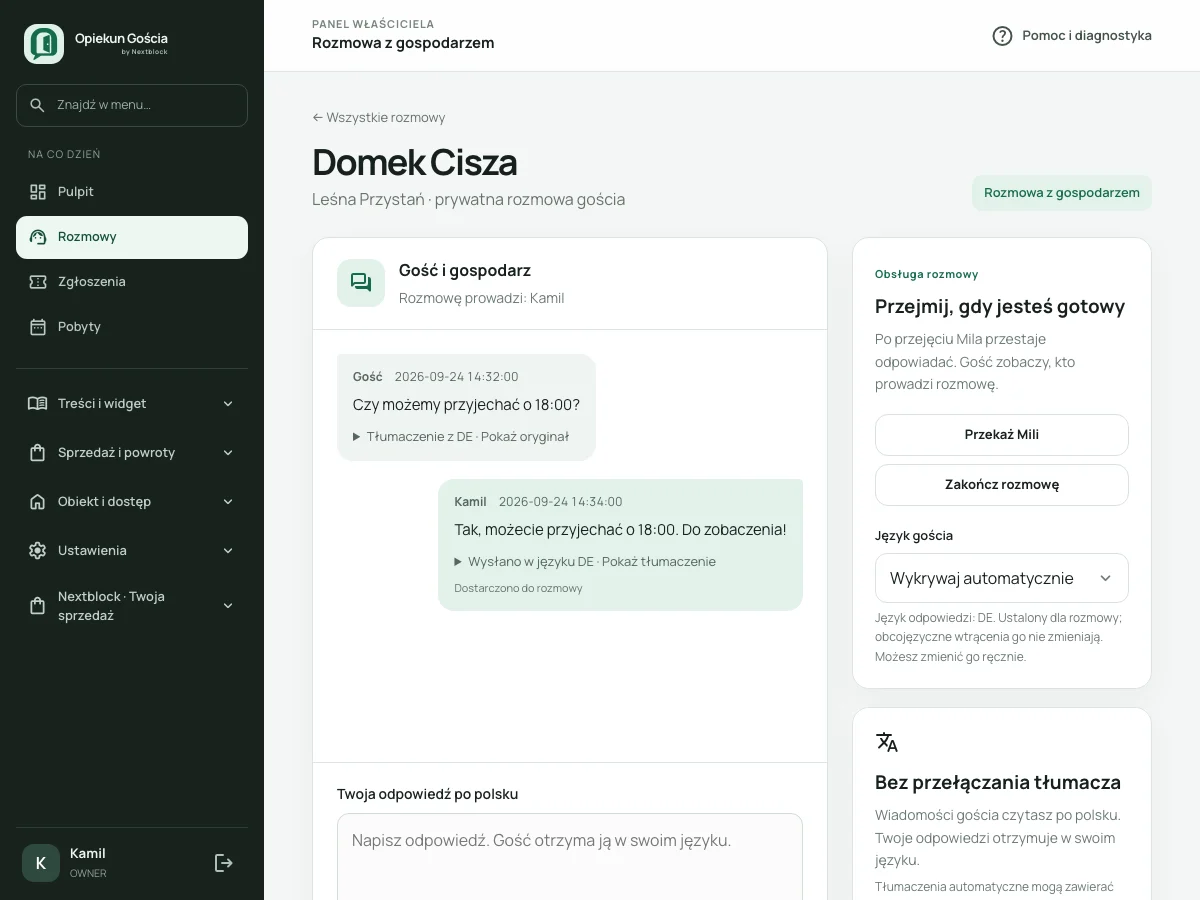Click the Rozmowy headset icon
Viewport: 1200px width, 900px height.
38,237
